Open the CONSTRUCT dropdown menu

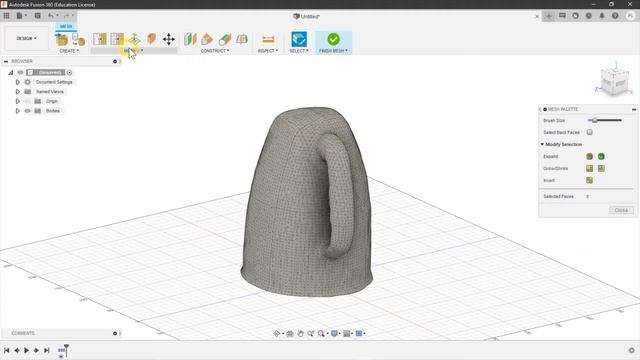click(215, 51)
